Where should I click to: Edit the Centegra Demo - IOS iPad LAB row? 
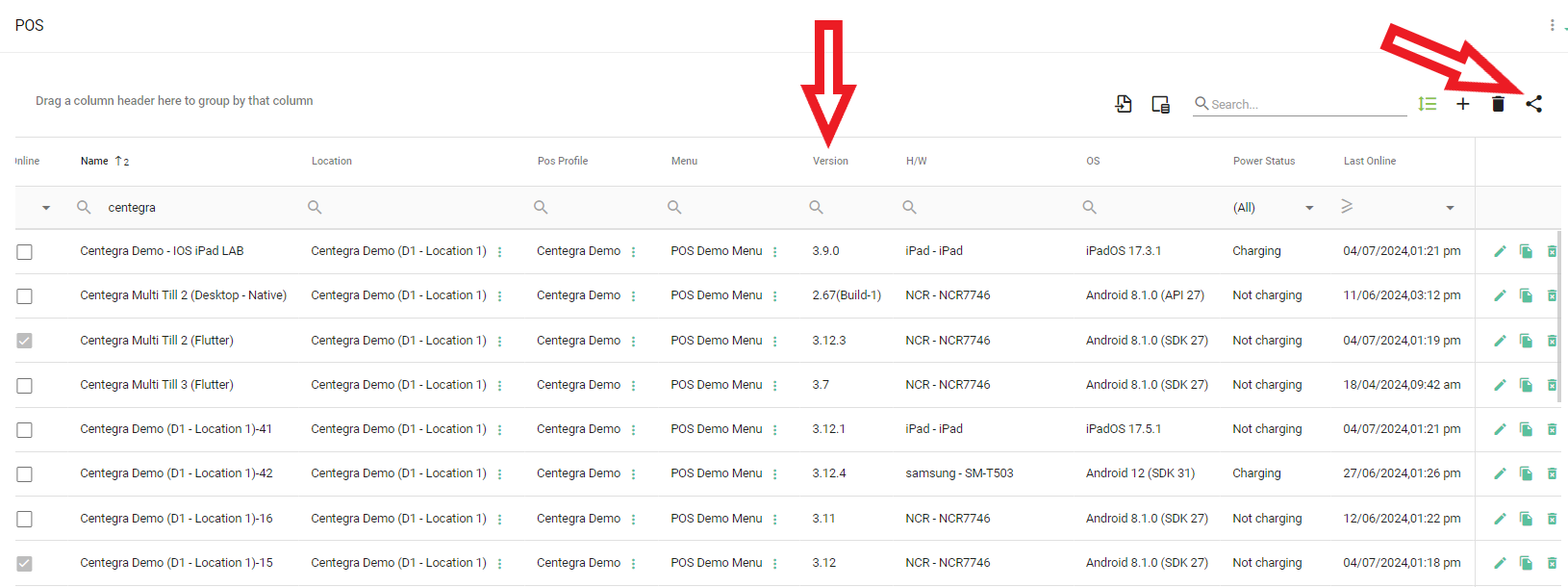(1499, 251)
